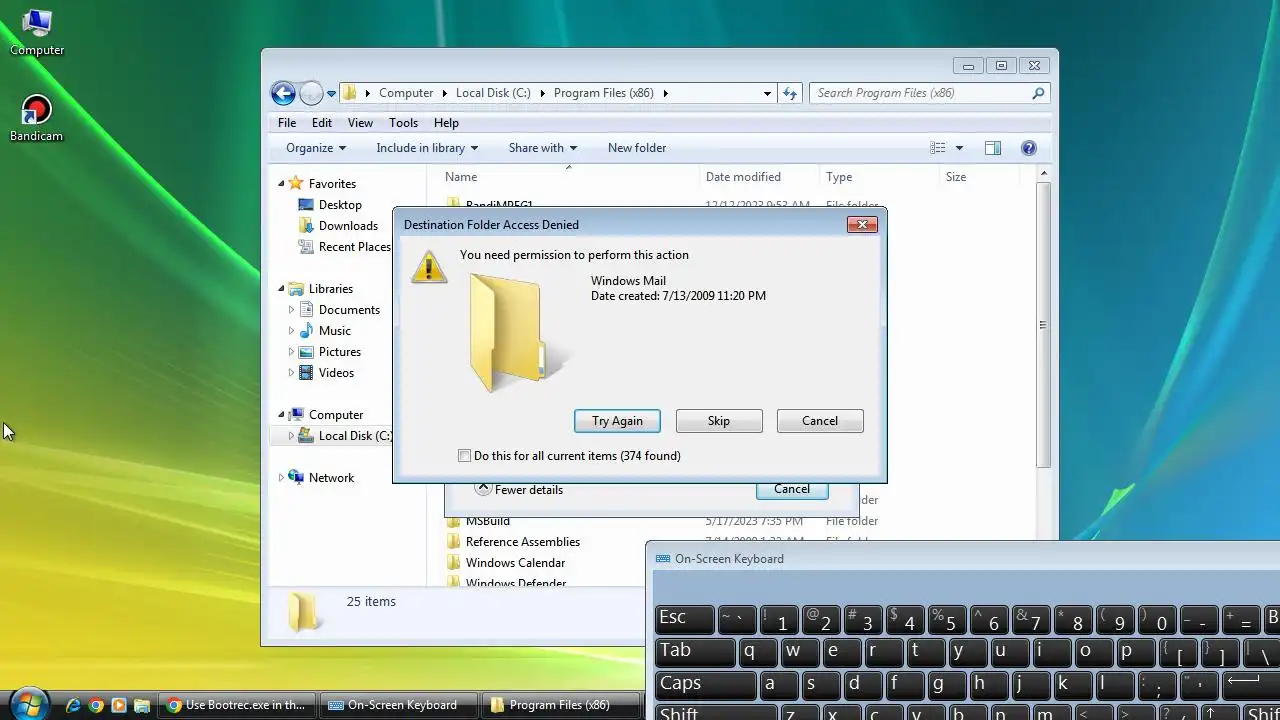Launch Windows Media Player from quick launch
This screenshot has height=720, width=1280.
coord(119,705)
